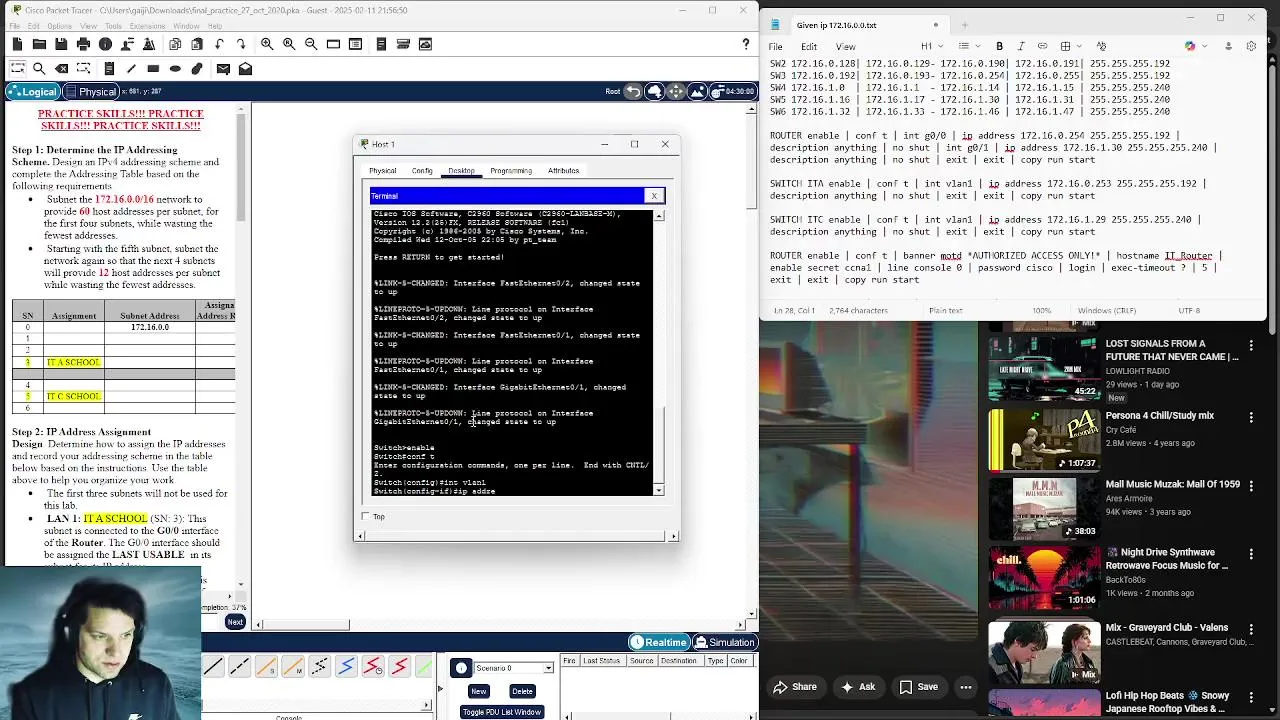Open the Physical tab in Host 1
Viewport: 1280px width, 720px height.
click(382, 171)
